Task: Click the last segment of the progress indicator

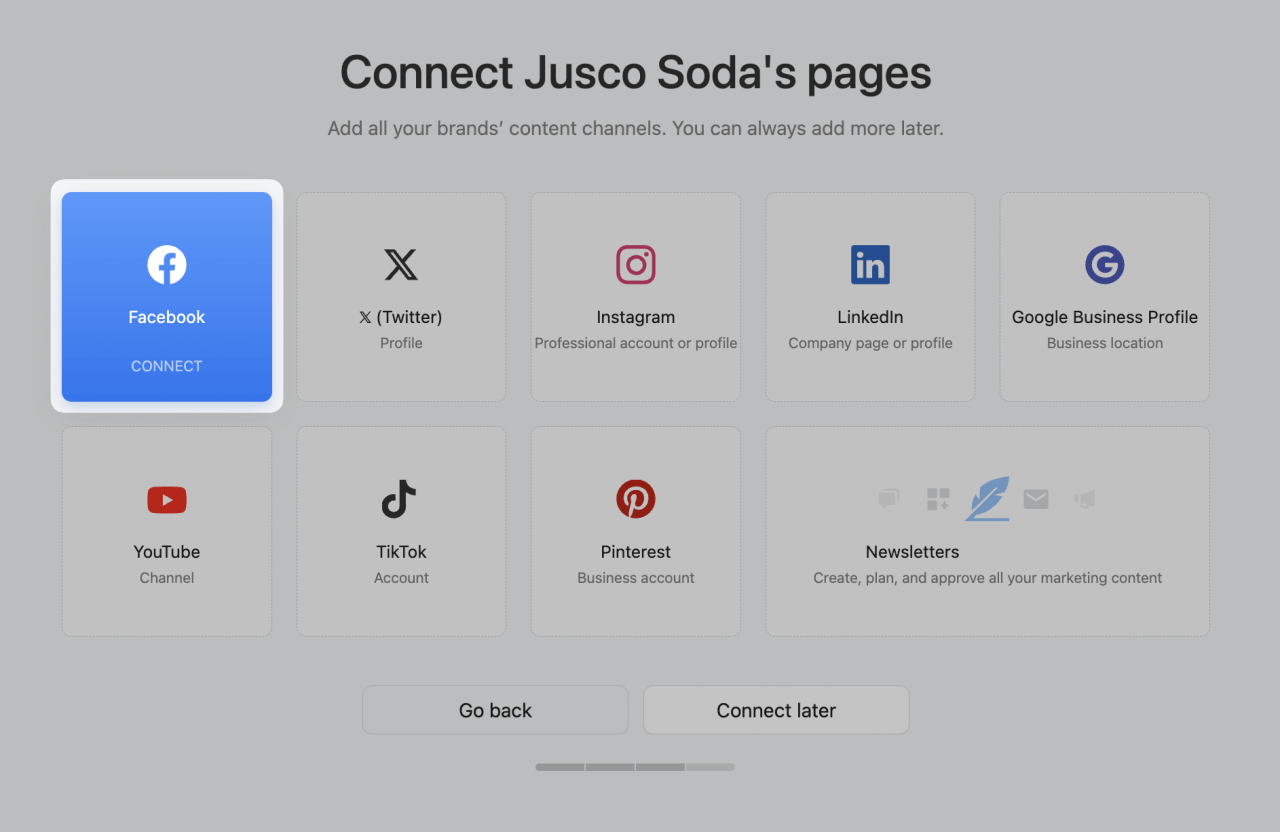Action: 710,767
